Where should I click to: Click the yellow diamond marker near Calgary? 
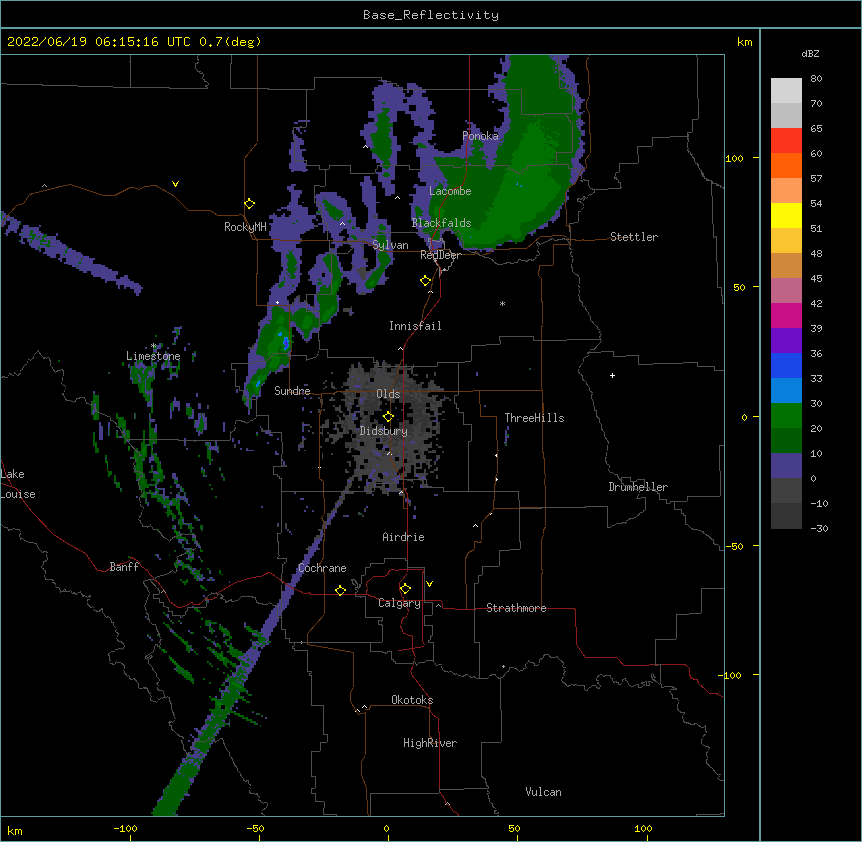(405, 589)
